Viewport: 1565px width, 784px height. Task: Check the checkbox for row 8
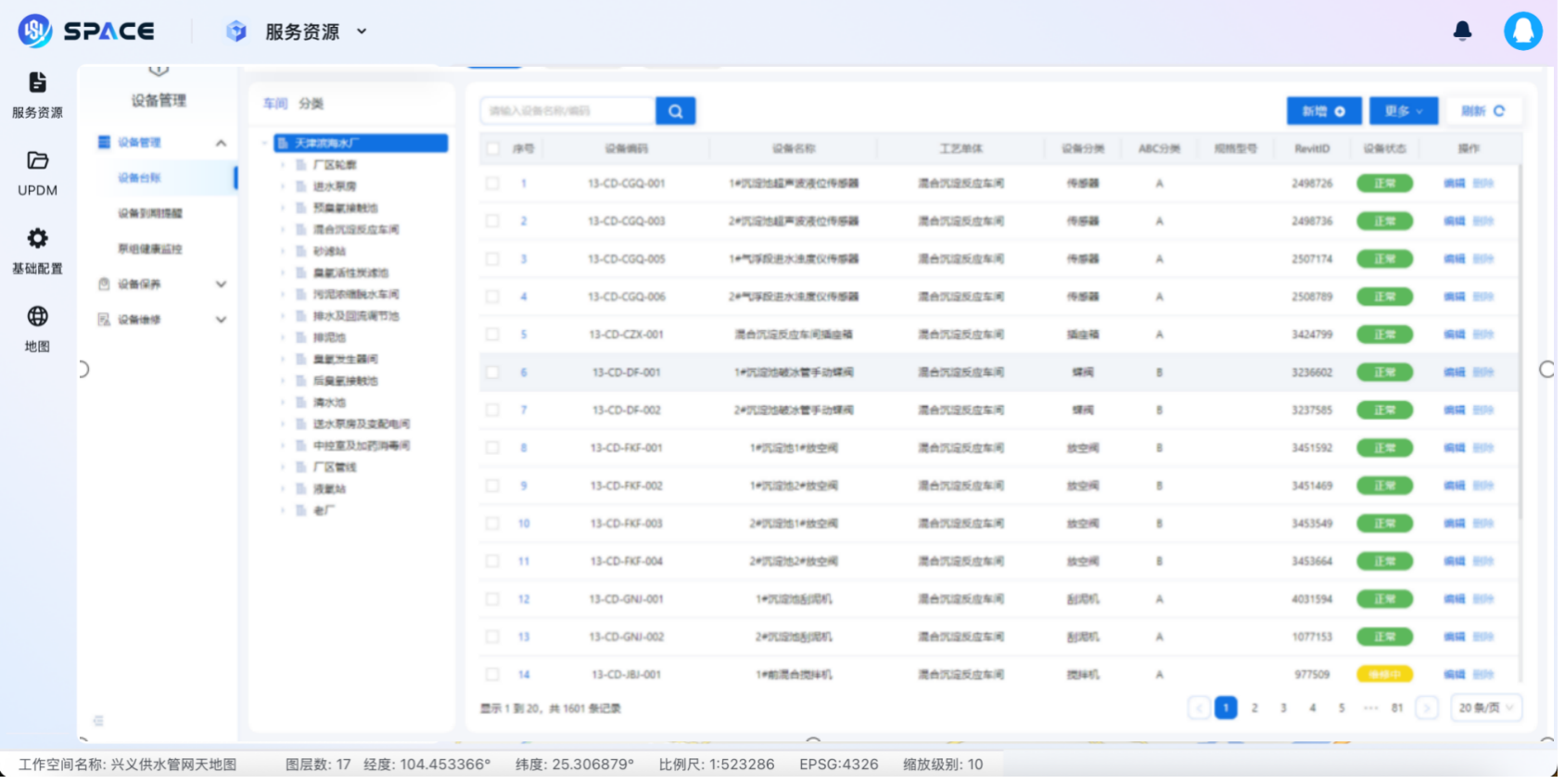point(493,448)
